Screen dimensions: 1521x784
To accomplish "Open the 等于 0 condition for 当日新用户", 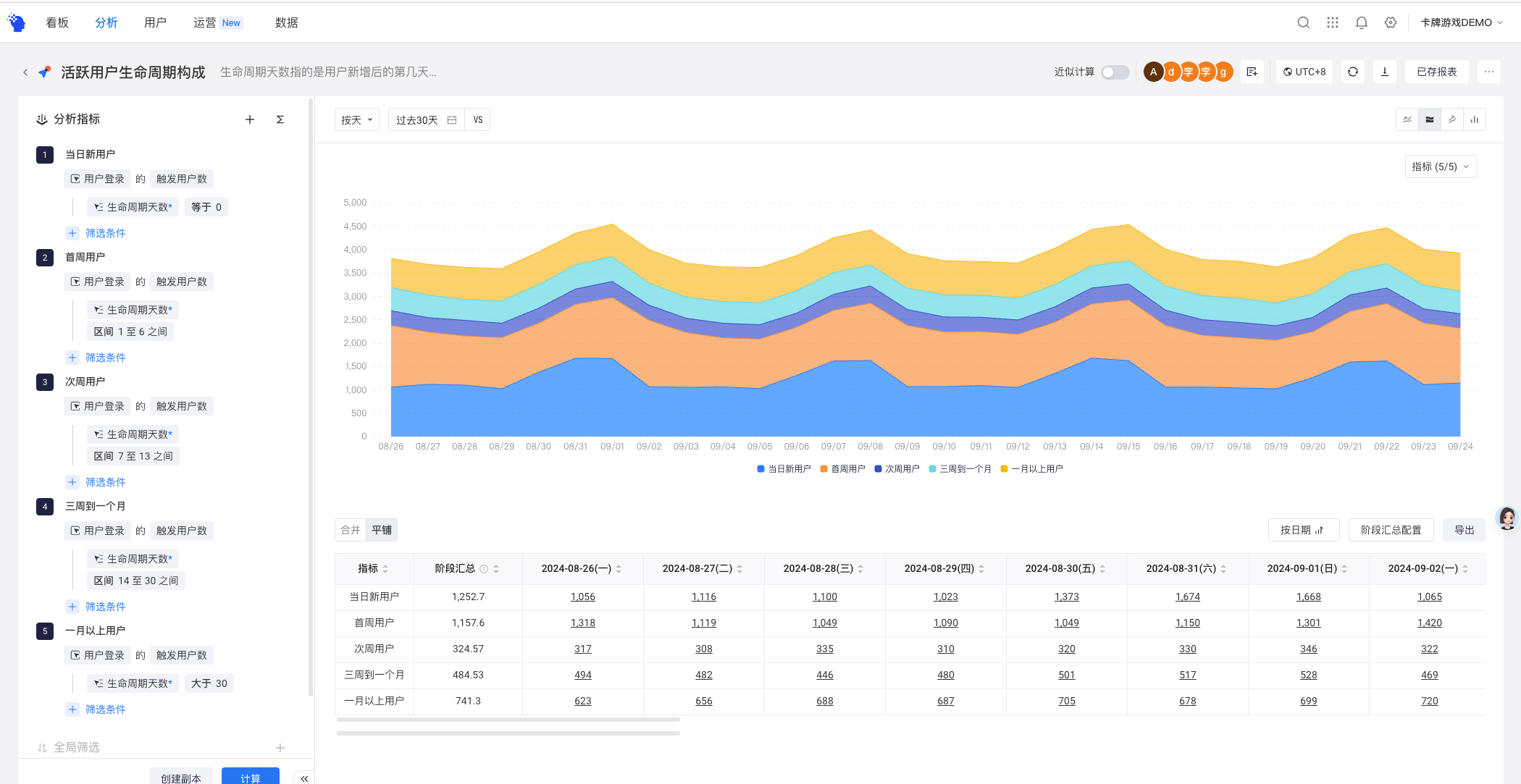I will (206, 207).
